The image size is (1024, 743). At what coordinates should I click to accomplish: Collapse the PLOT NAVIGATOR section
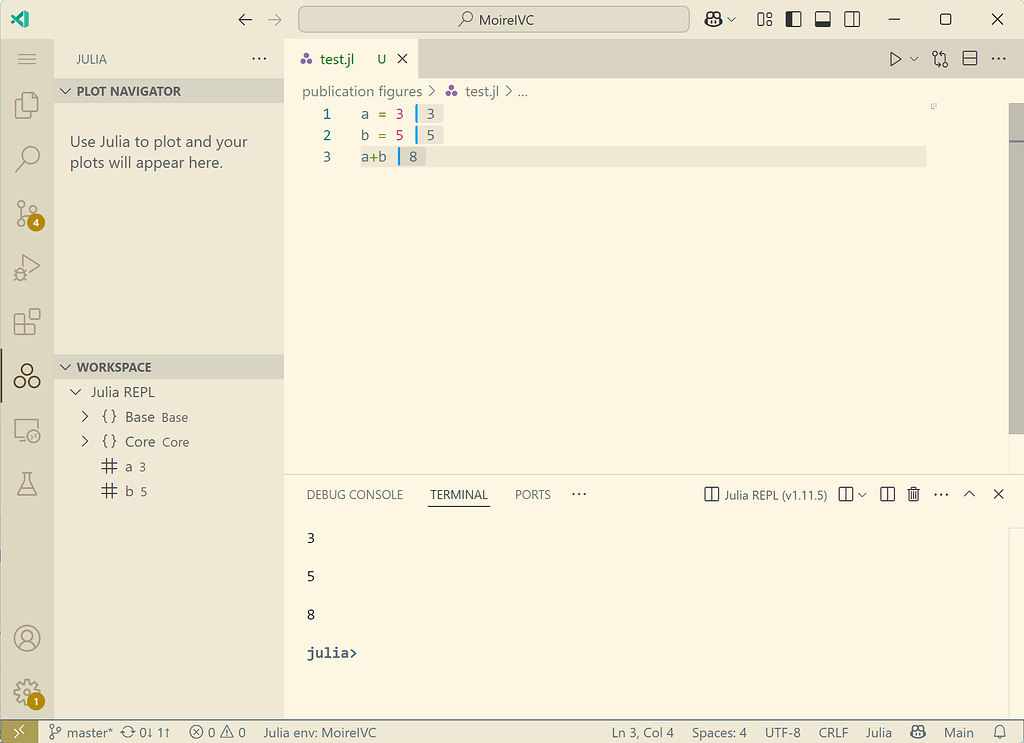tap(65, 90)
